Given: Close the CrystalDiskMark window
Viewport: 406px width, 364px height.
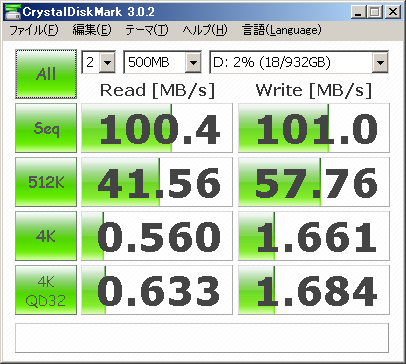Looking at the screenshot, I should 393,12.
